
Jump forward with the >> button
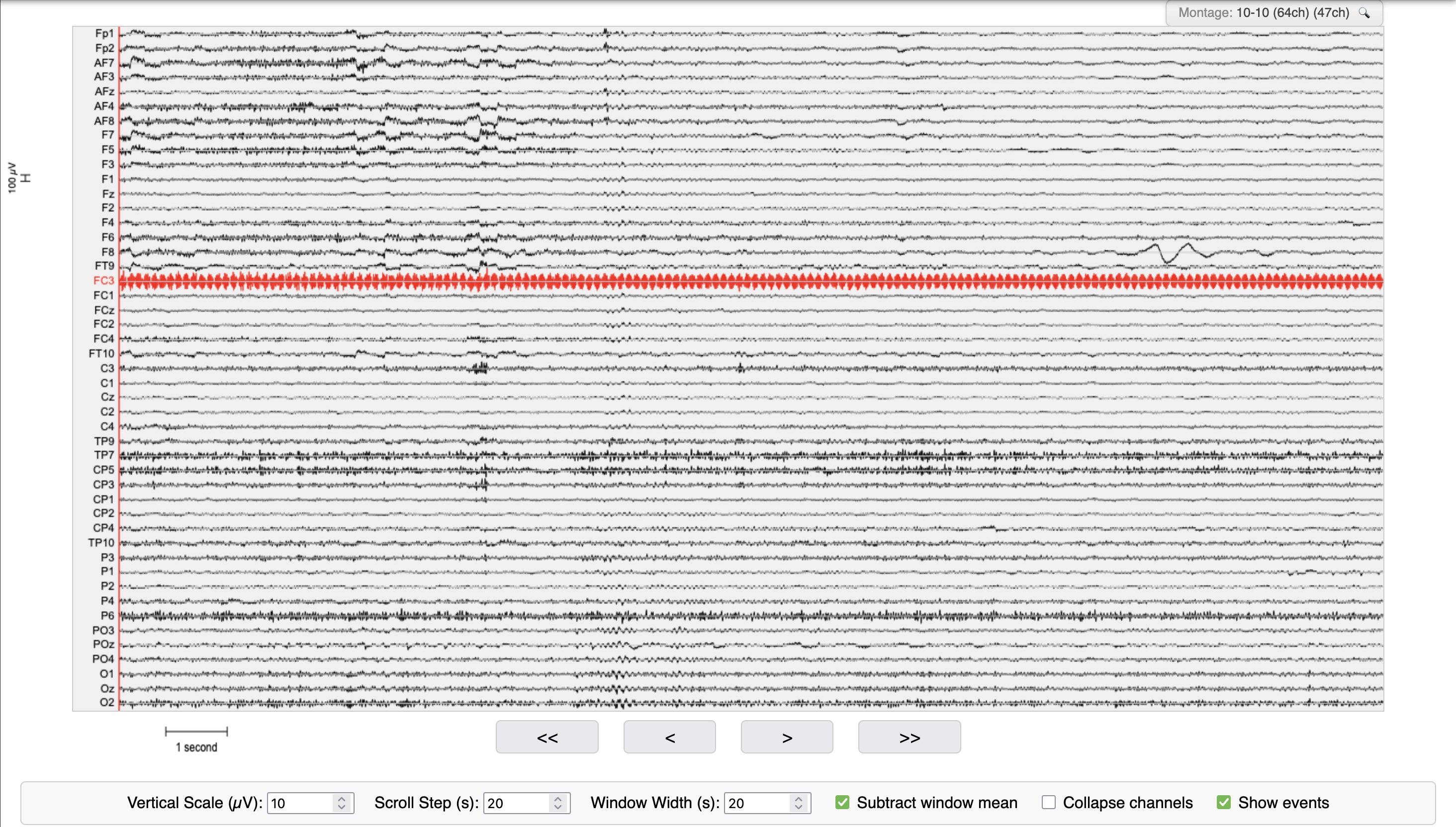pos(910,737)
